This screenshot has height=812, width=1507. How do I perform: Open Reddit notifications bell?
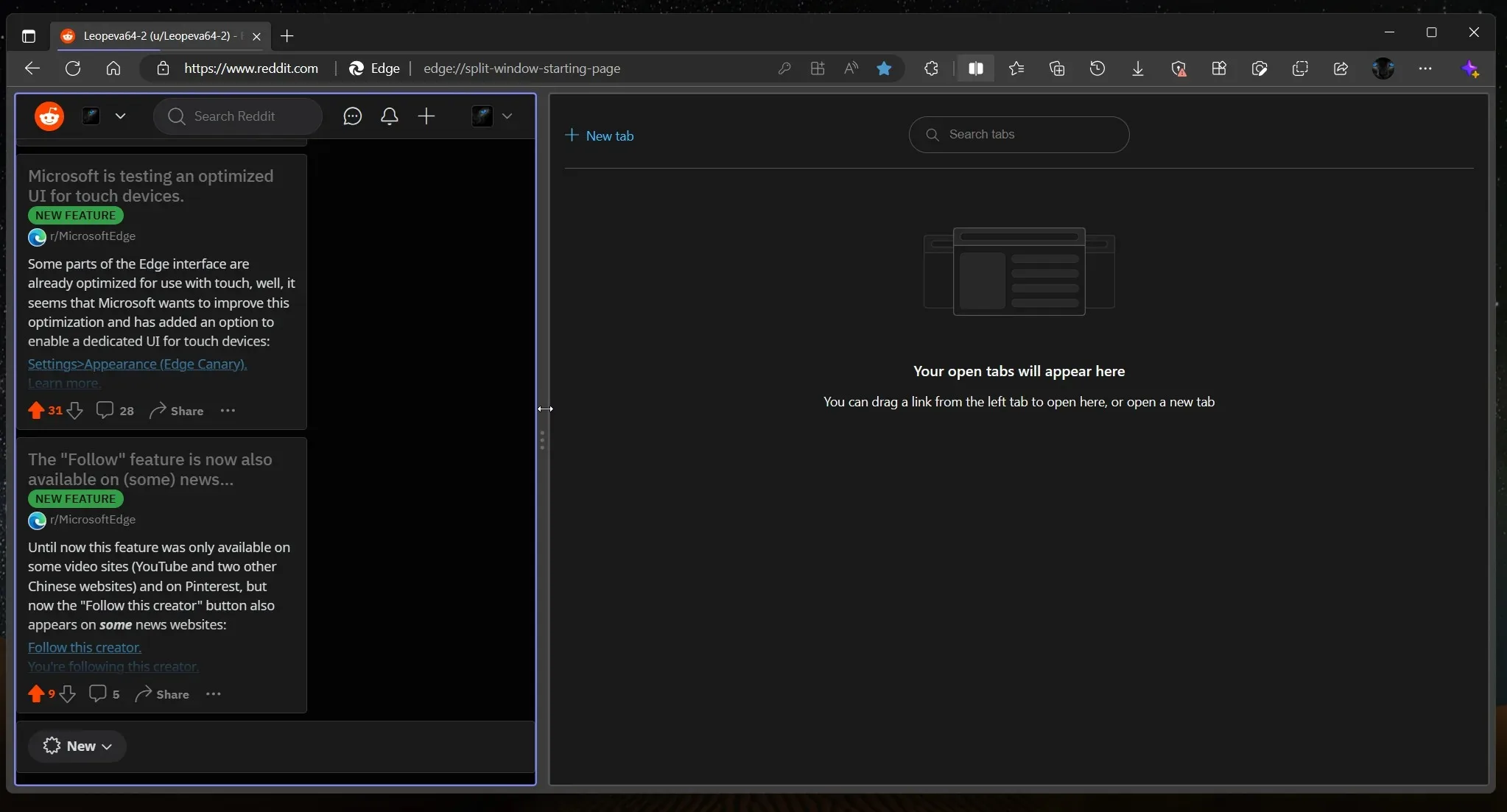[x=390, y=116]
